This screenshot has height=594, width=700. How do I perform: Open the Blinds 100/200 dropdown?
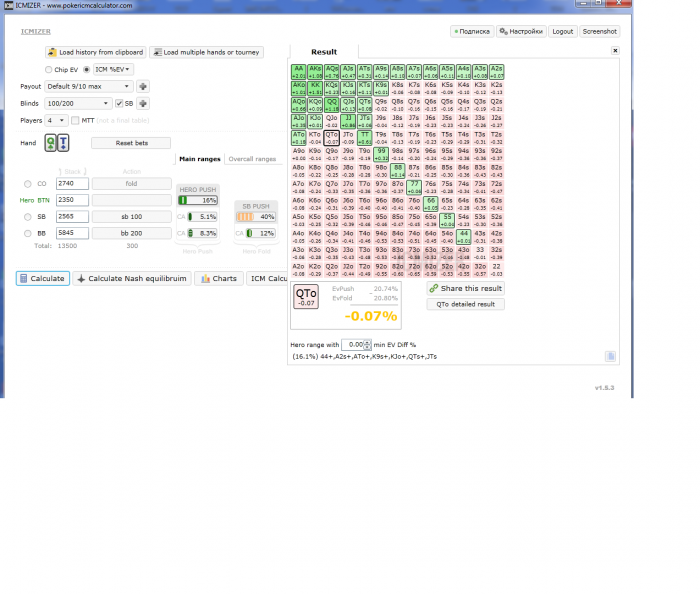(78, 103)
